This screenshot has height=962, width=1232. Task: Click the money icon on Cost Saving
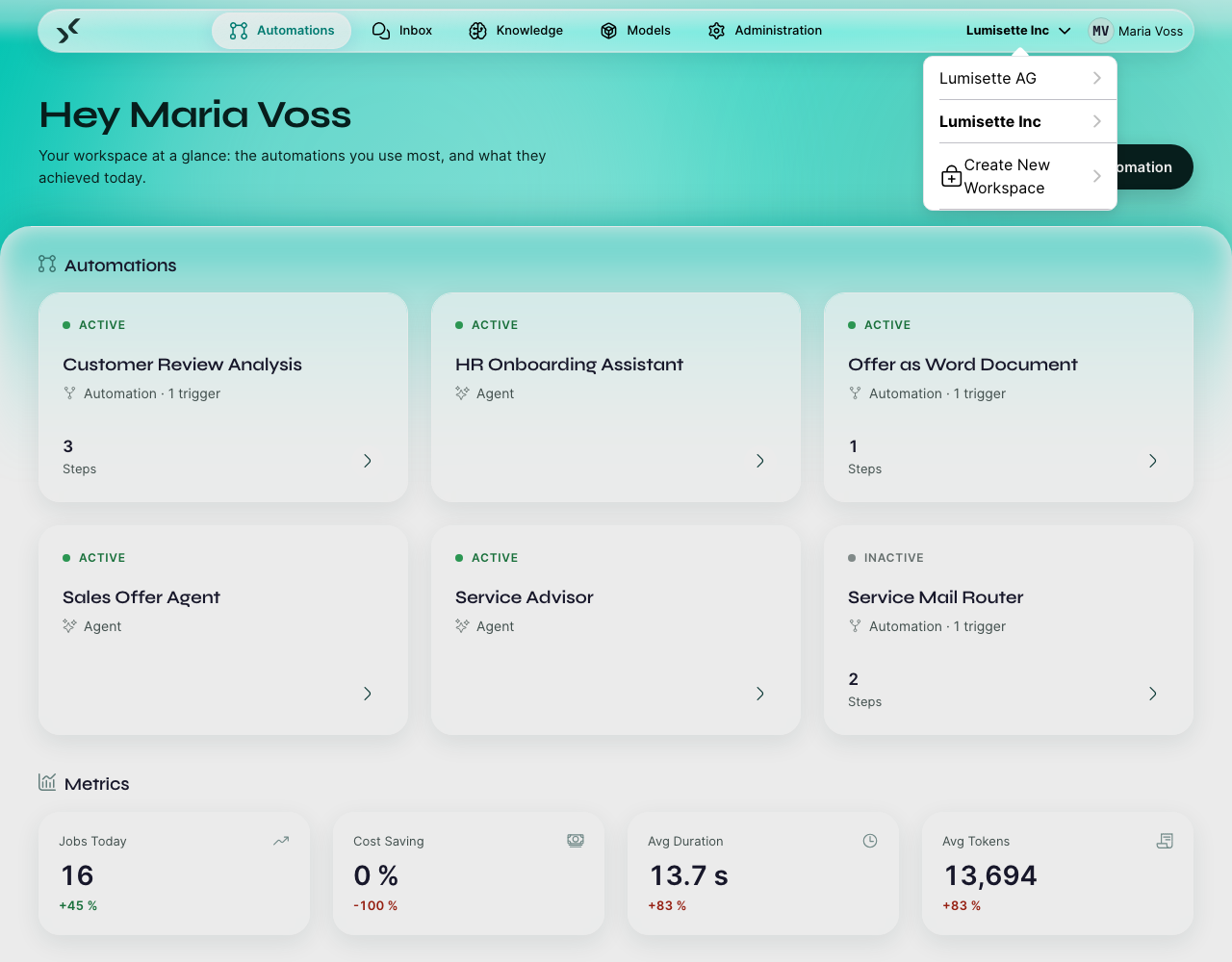576,841
